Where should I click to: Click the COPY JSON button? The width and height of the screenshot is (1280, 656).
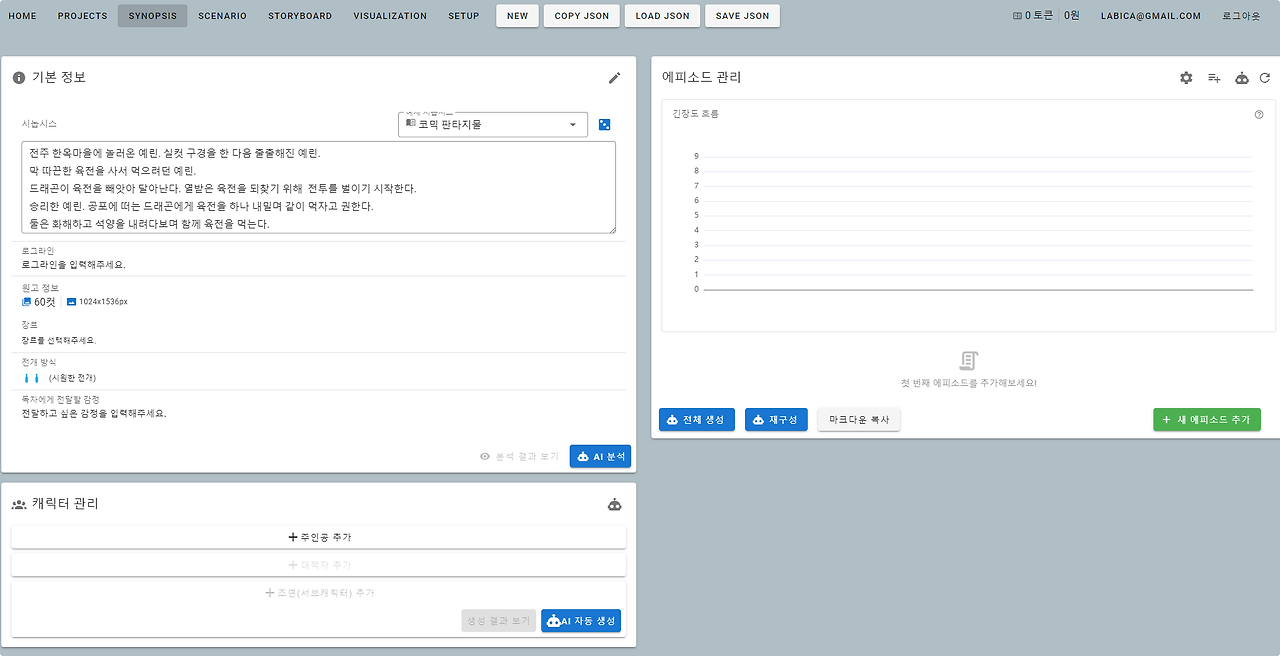(x=582, y=16)
